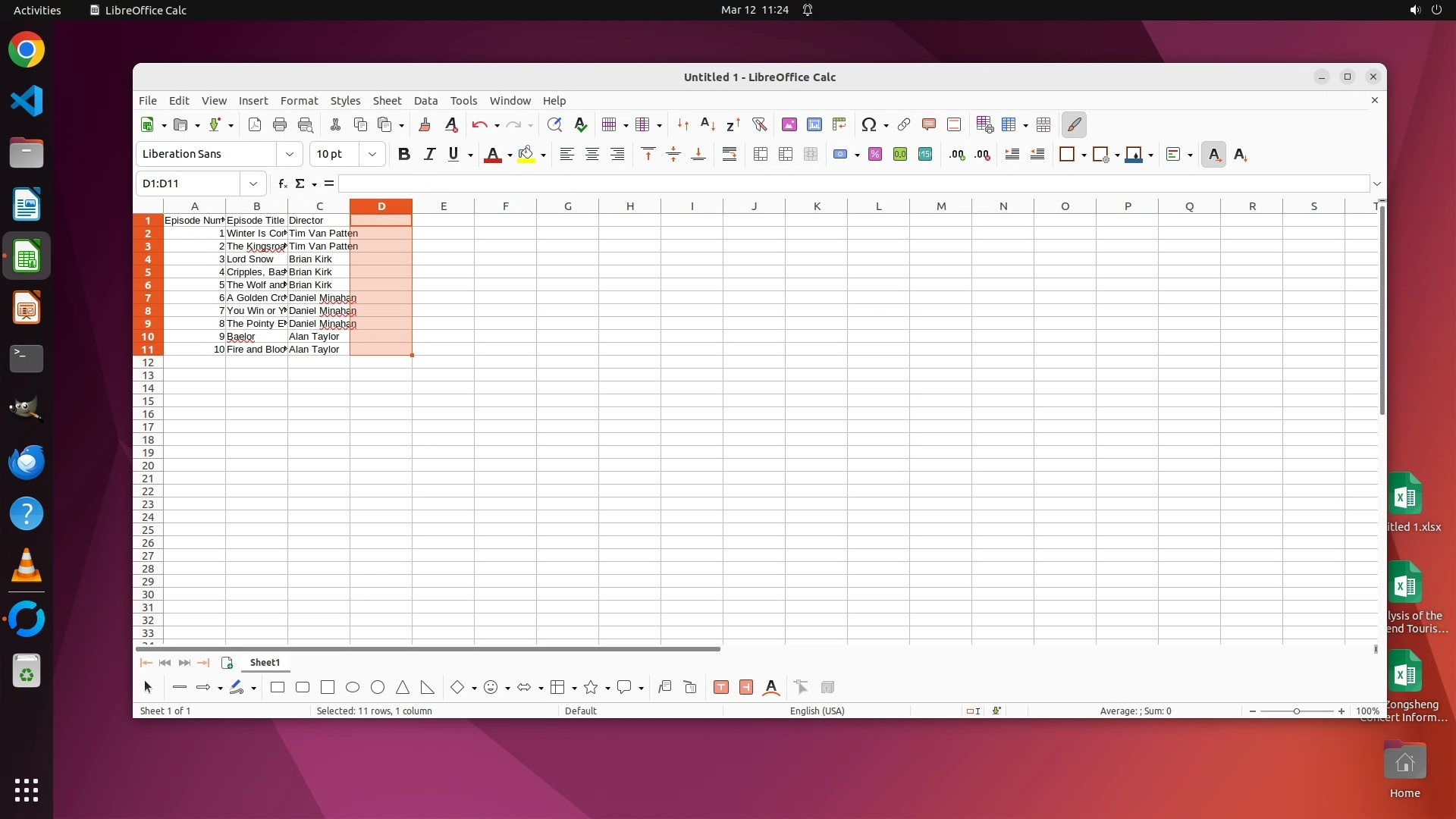
Task: Expand the font name dropdown
Action: [289, 155]
